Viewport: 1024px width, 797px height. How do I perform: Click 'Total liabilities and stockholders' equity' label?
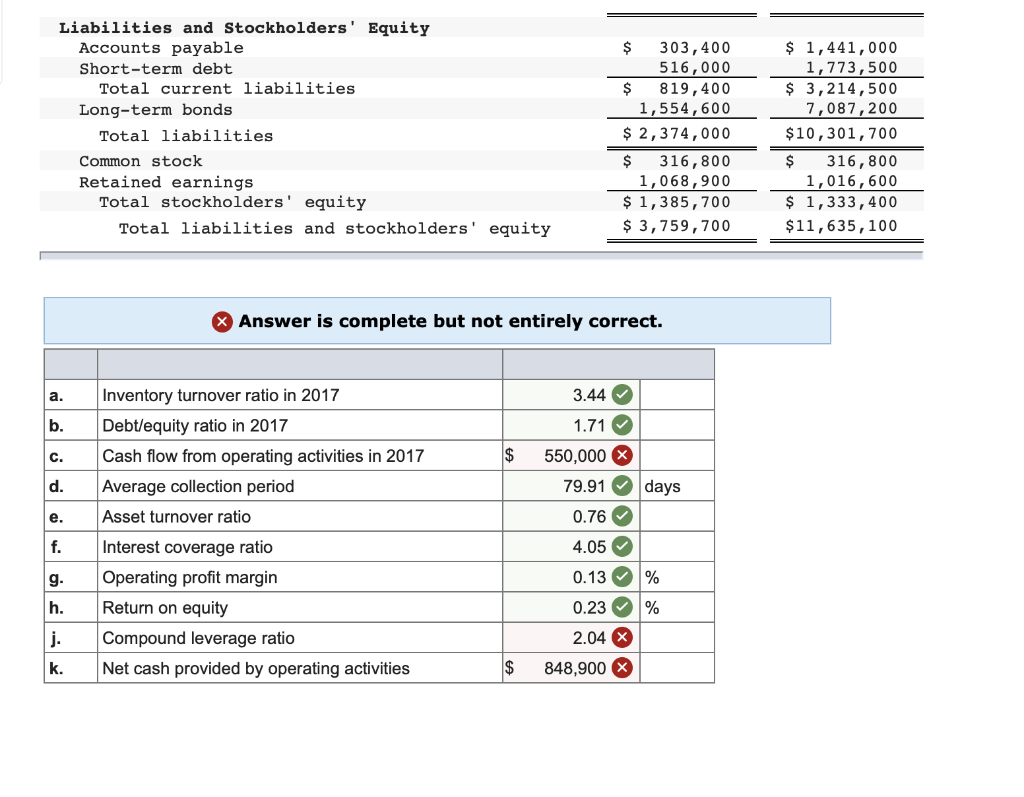(x=334, y=229)
